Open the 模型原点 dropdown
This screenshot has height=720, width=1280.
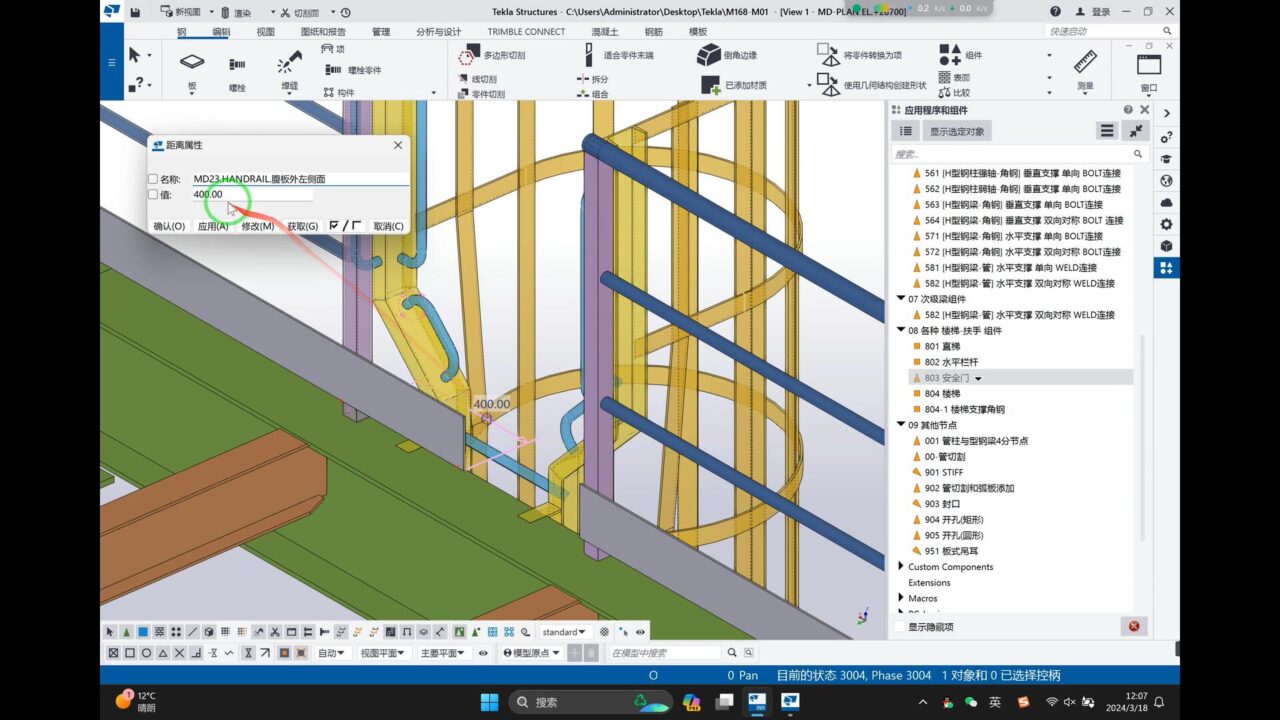point(533,653)
